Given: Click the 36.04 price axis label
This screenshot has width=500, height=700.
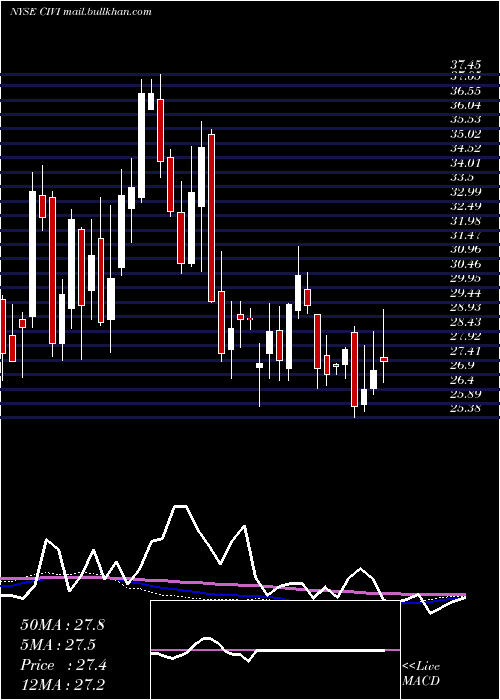Looking at the screenshot, I should (466, 105).
